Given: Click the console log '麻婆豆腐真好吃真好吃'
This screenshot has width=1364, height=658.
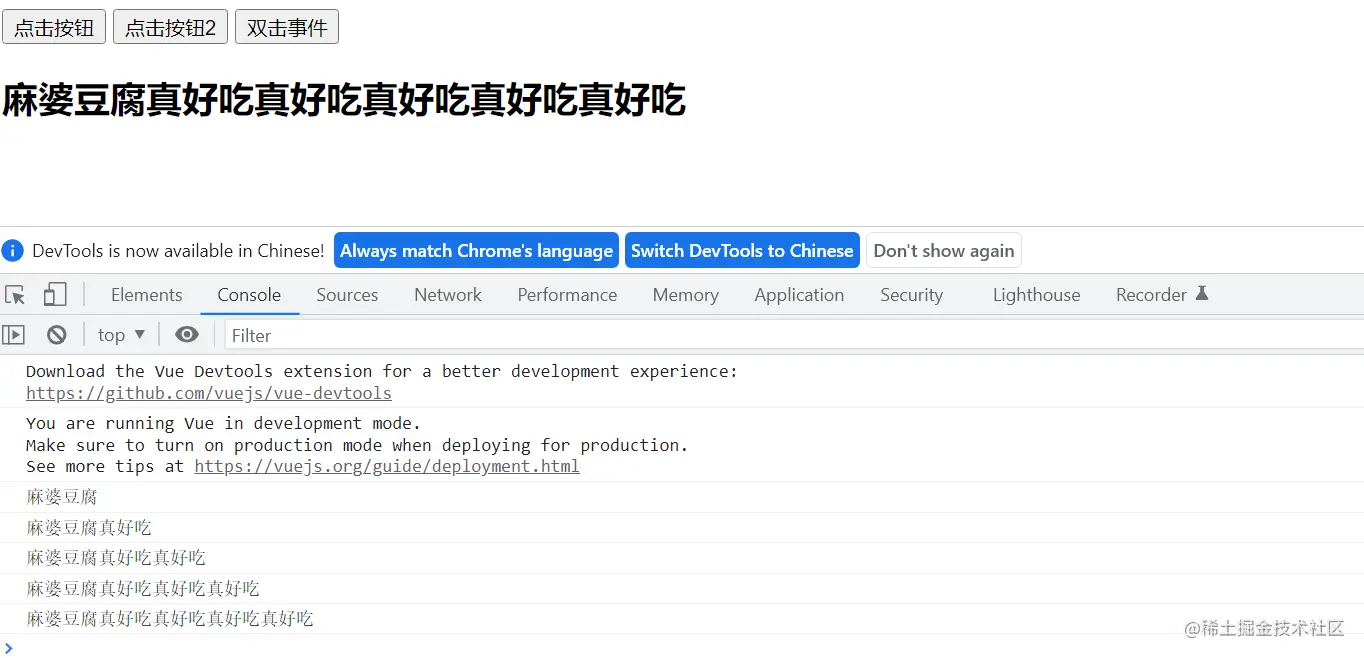Looking at the screenshot, I should [x=116, y=557].
